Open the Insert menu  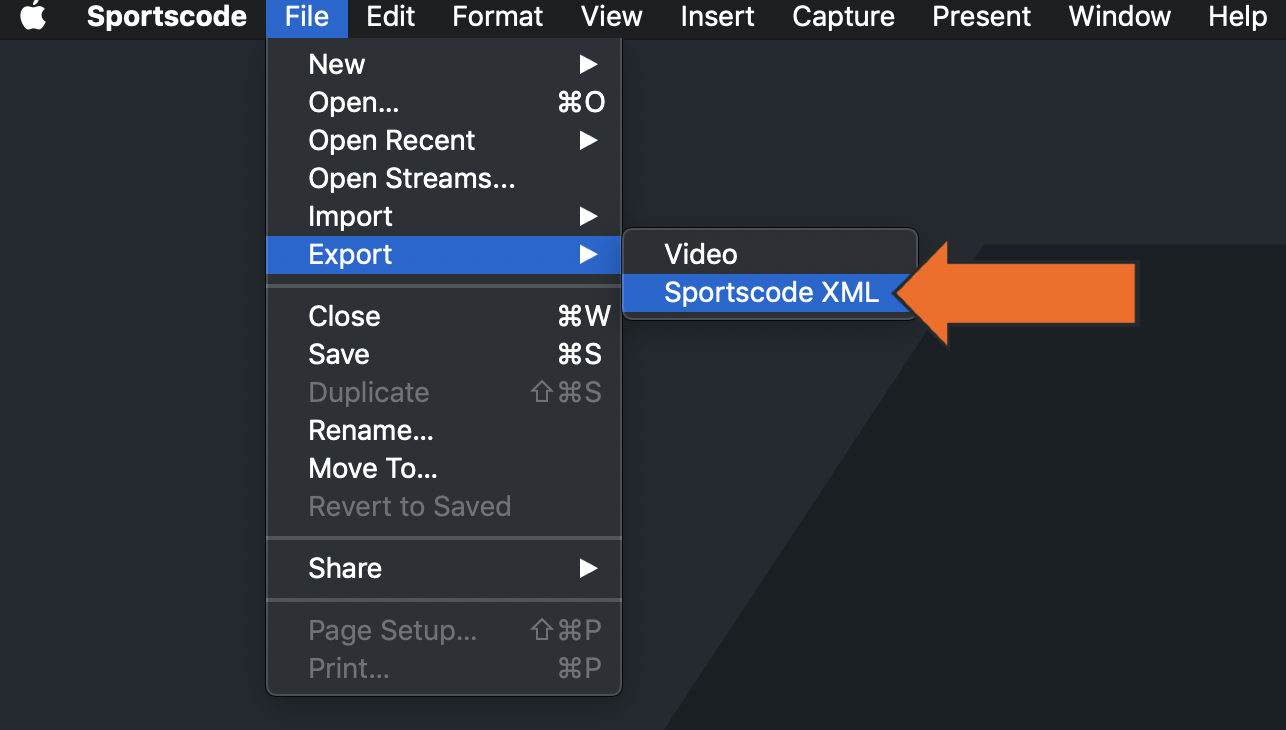pyautogui.click(x=717, y=16)
